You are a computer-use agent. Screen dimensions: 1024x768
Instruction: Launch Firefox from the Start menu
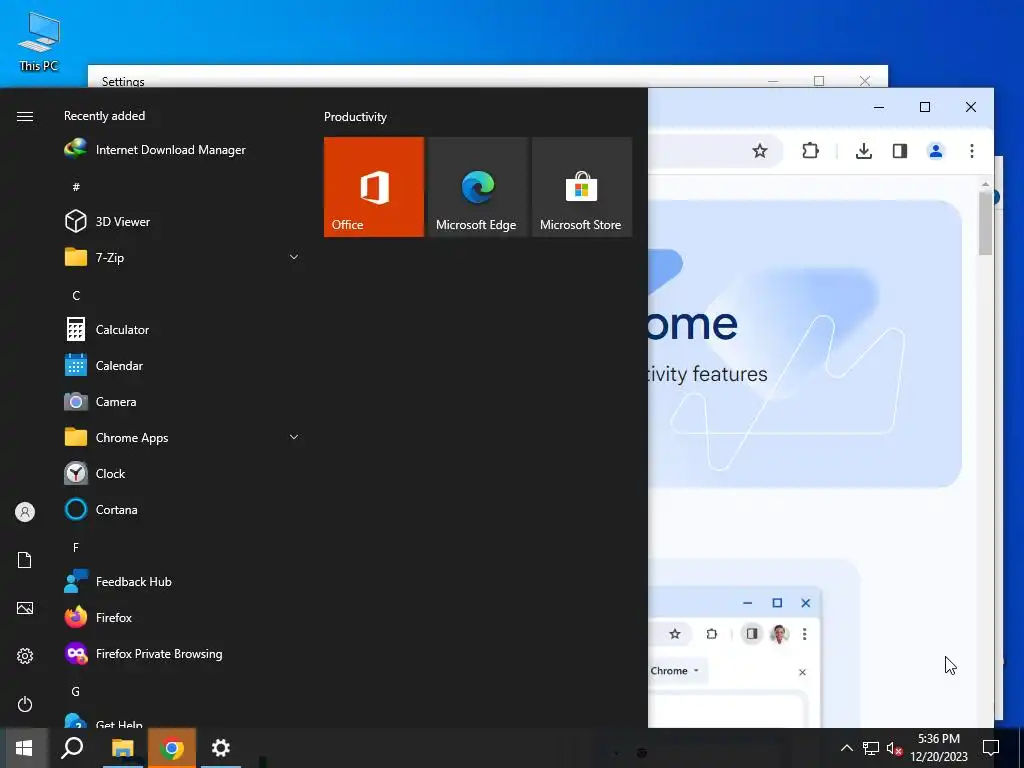click(183, 617)
